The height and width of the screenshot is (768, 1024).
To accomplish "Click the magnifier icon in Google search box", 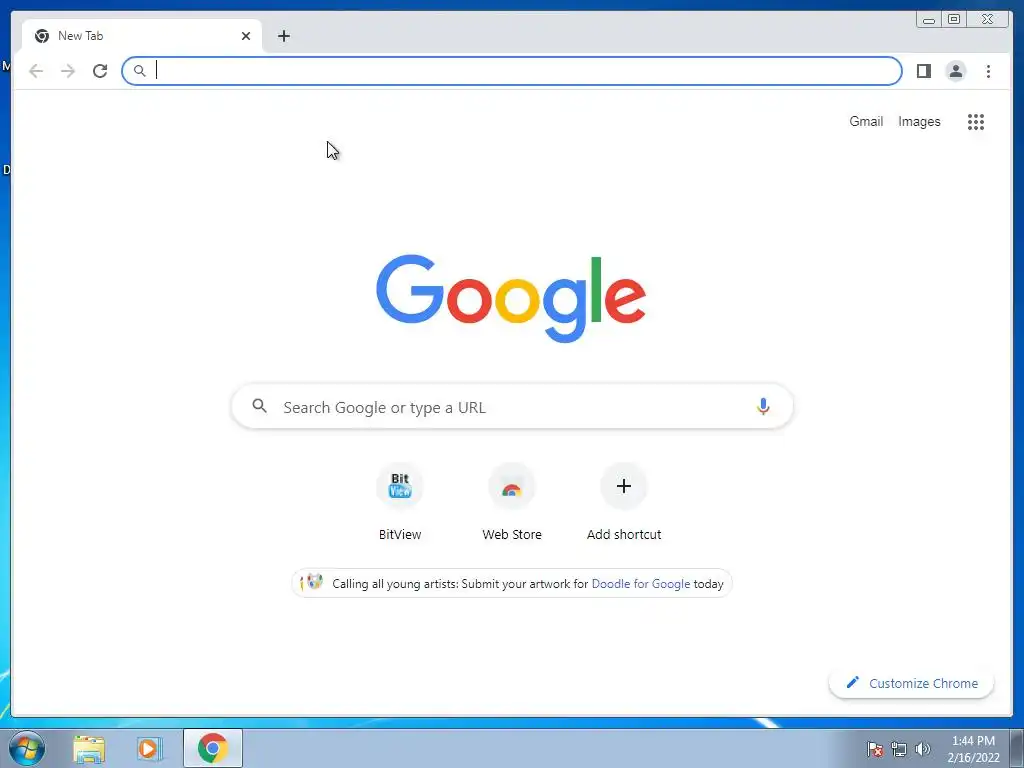I will point(259,406).
